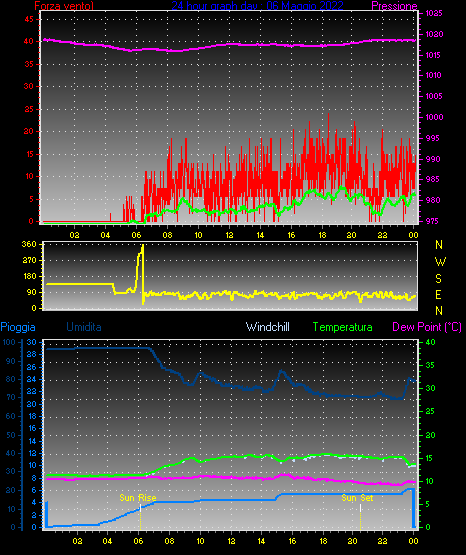
Task: Click hour 18 on the wind graph time axis
Action: pyautogui.click(x=322, y=235)
